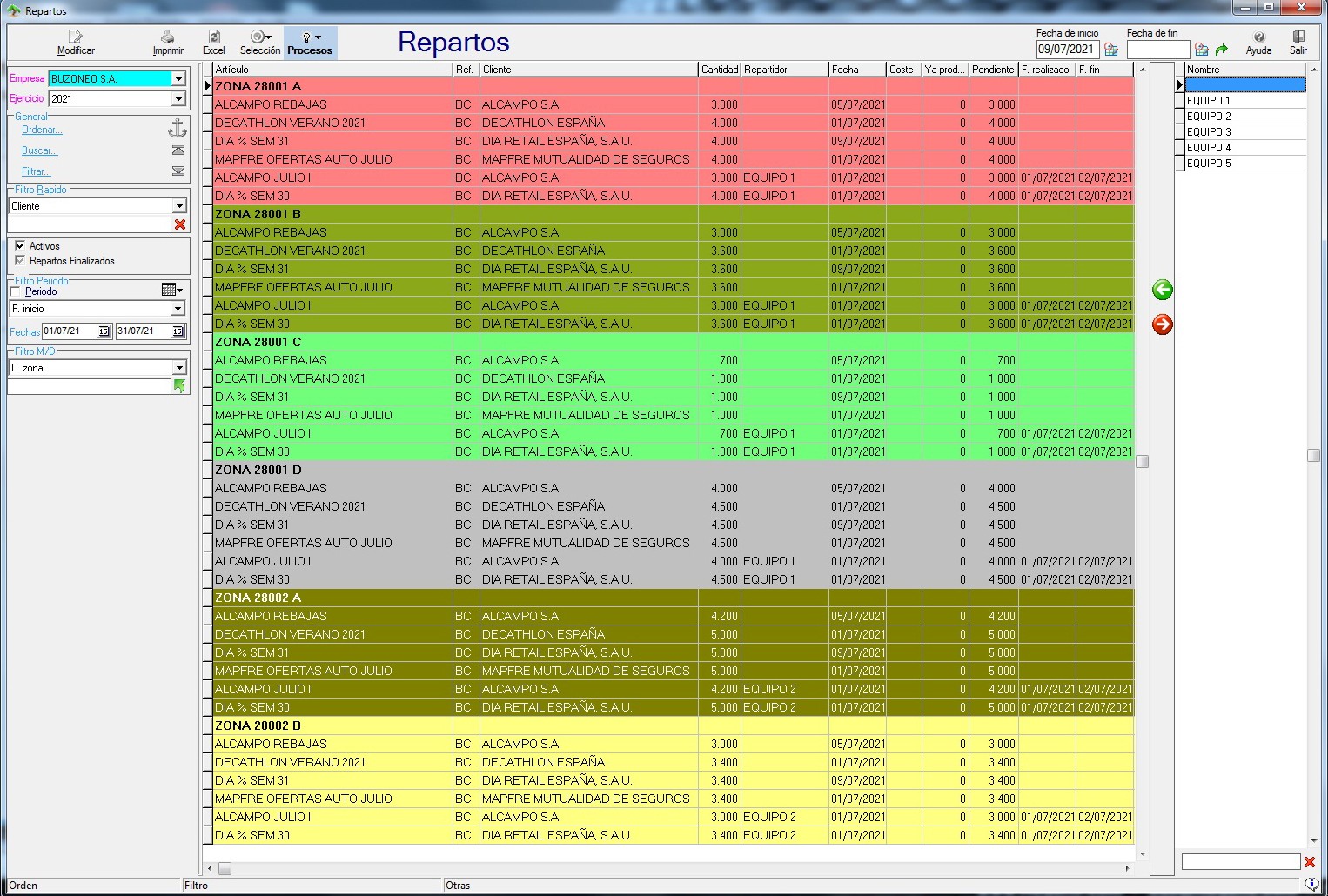The image size is (1328, 896).
Task: Select EQUIPO 4 in the team list
Action: [1245, 148]
